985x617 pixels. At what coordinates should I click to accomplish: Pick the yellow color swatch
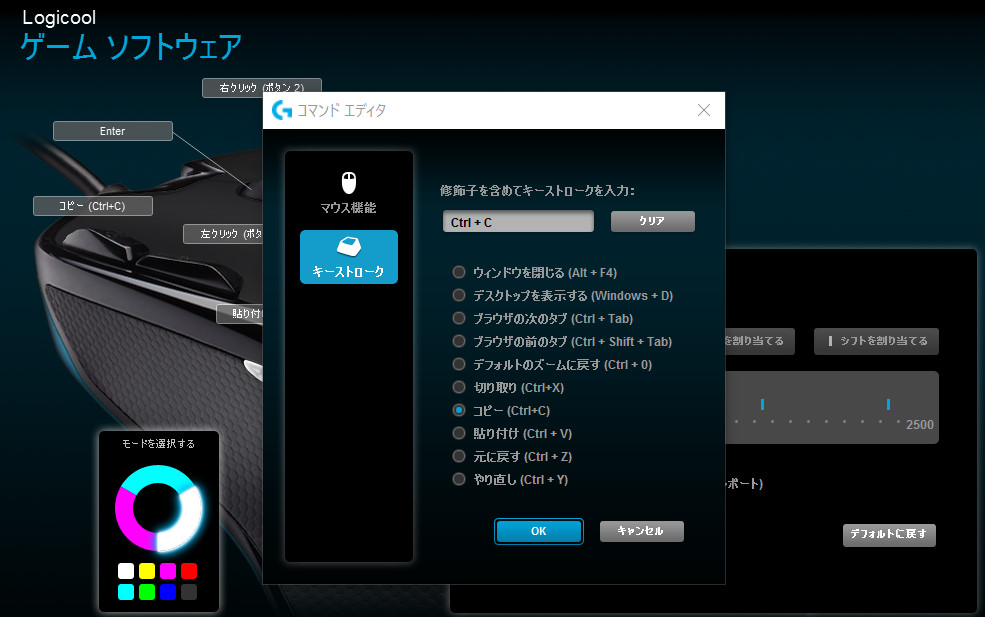[x=147, y=571]
